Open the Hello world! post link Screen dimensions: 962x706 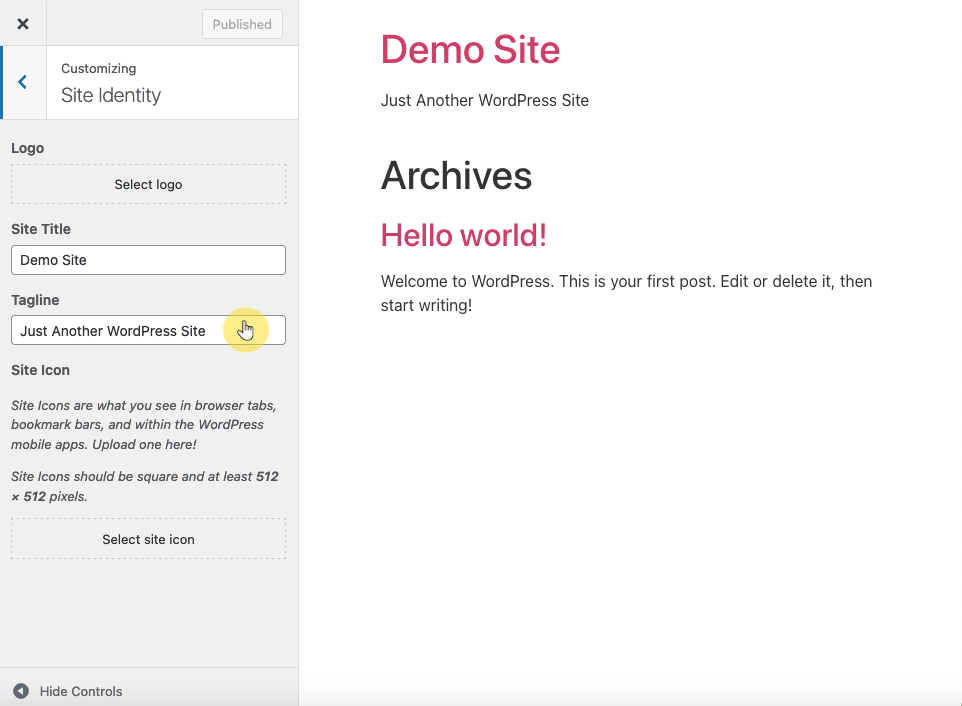(x=464, y=236)
